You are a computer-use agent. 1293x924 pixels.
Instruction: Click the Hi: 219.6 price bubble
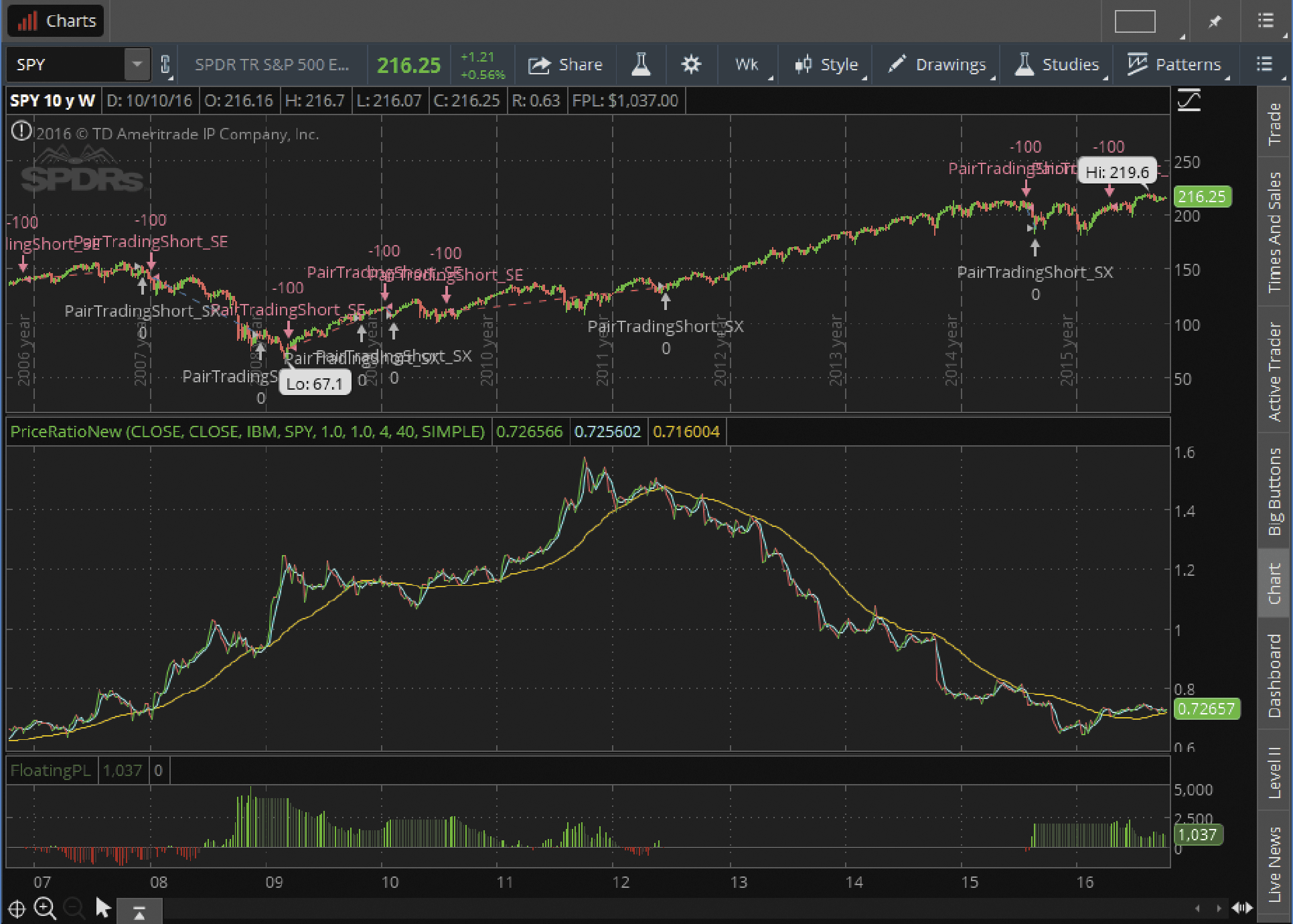[1117, 172]
